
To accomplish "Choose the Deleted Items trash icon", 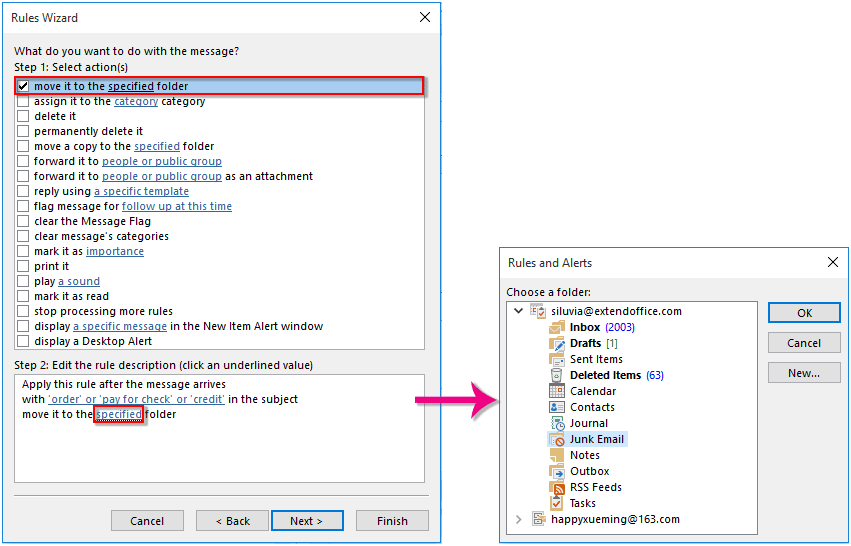I will tap(557, 375).
